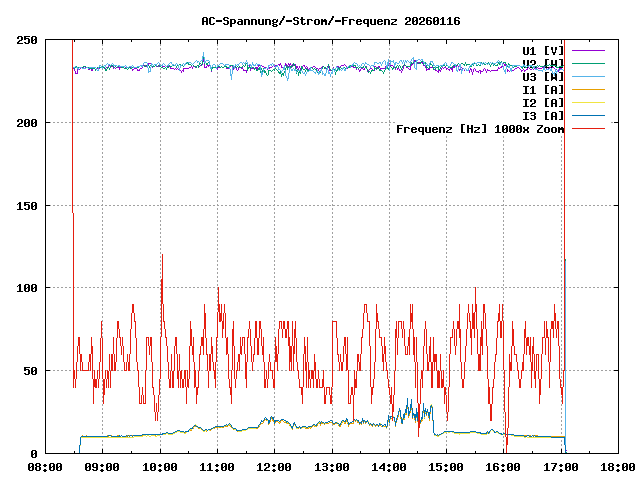Click the yellow line sample beside I2 [A]
Viewport: 640px width, 480px height.
tap(588, 102)
